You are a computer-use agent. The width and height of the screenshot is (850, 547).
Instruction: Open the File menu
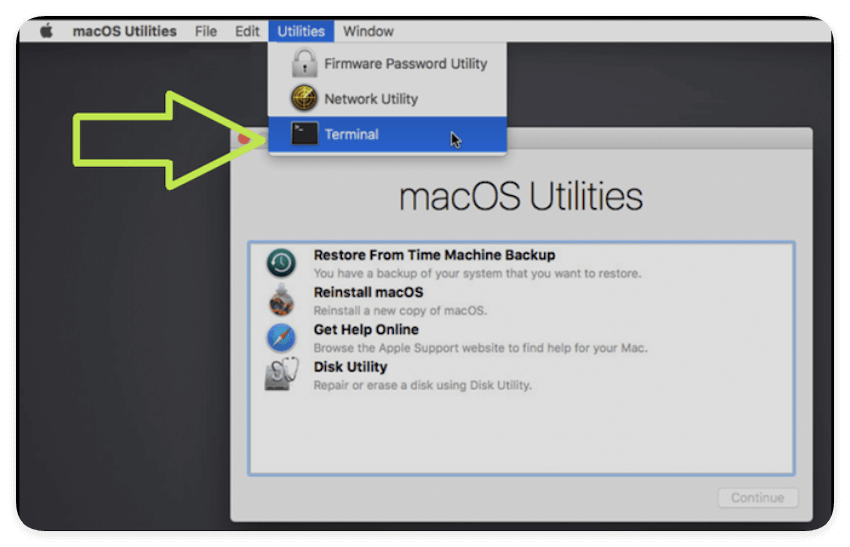(x=206, y=31)
